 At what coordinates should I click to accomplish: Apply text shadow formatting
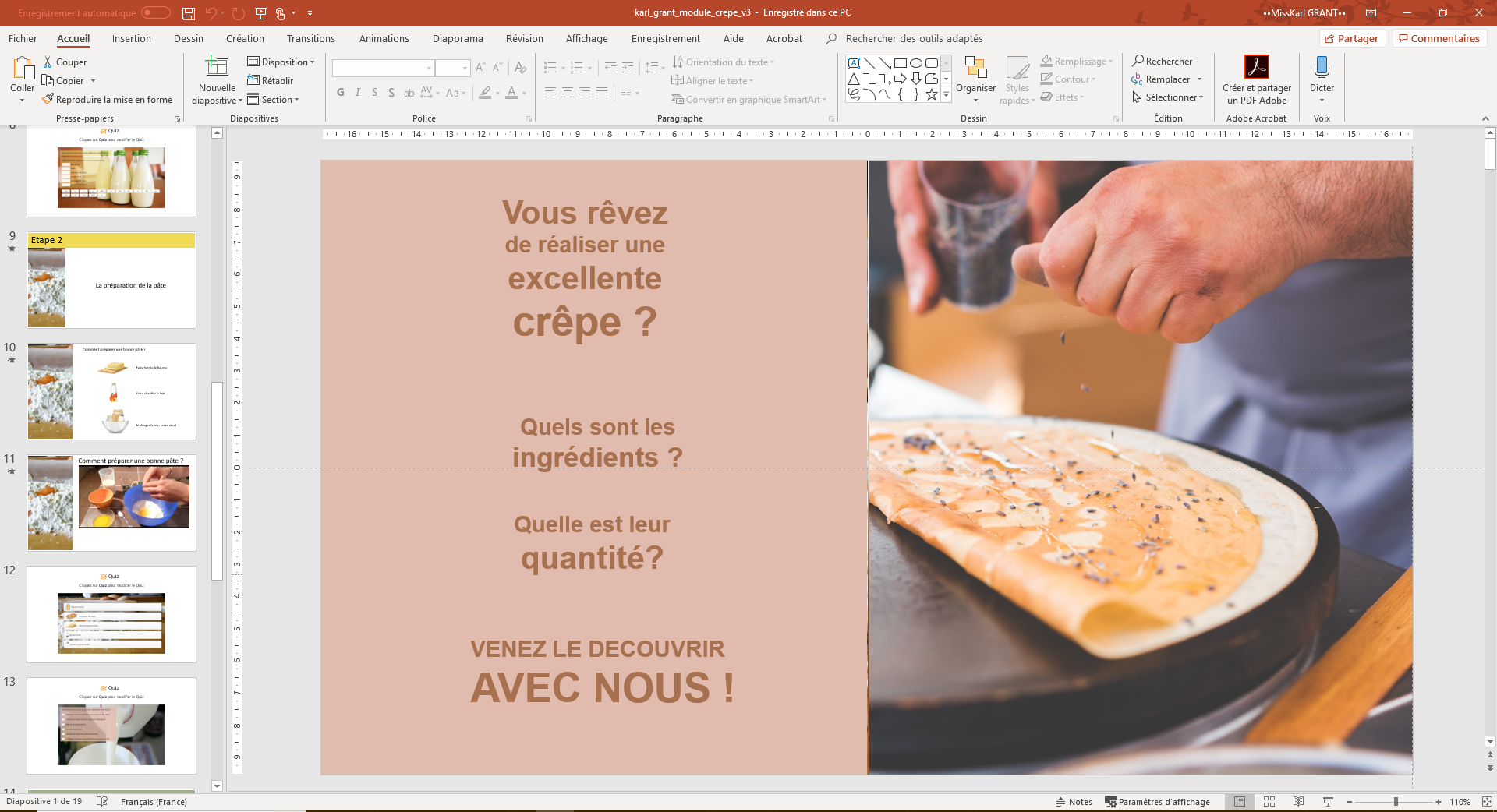(391, 93)
